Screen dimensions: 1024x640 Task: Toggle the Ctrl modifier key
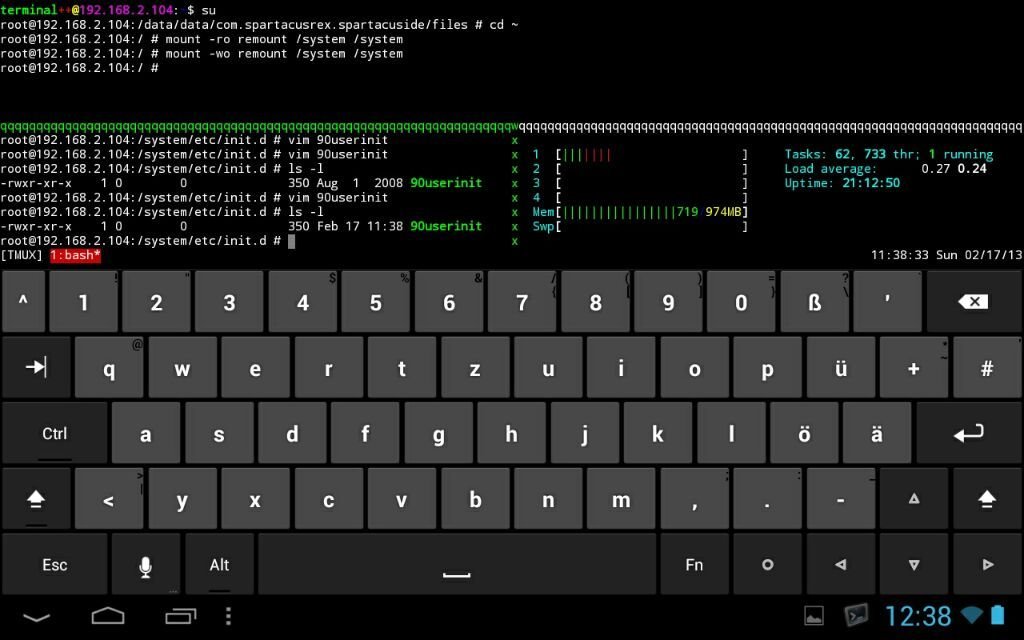55,433
